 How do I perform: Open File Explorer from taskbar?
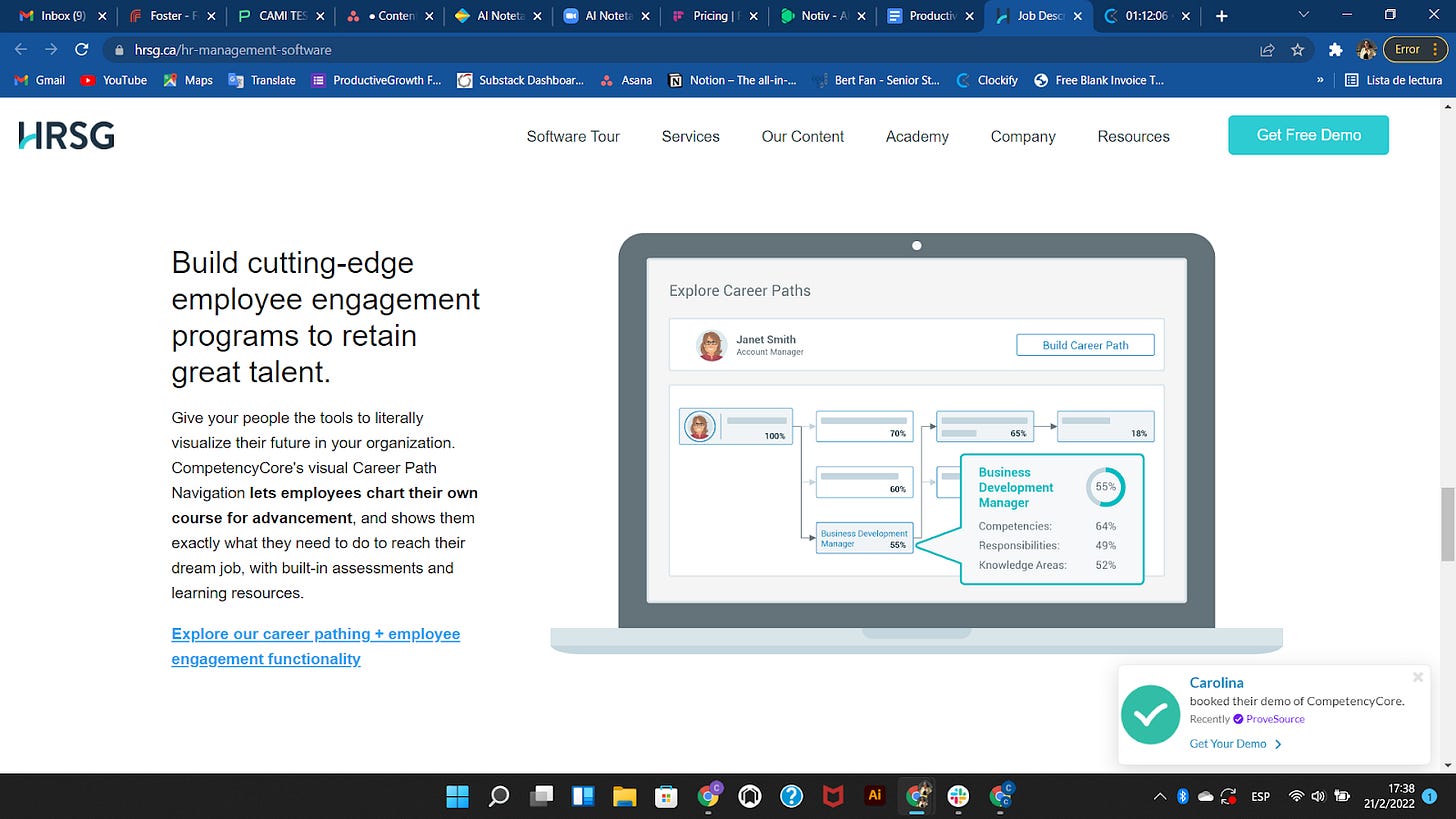pos(624,796)
